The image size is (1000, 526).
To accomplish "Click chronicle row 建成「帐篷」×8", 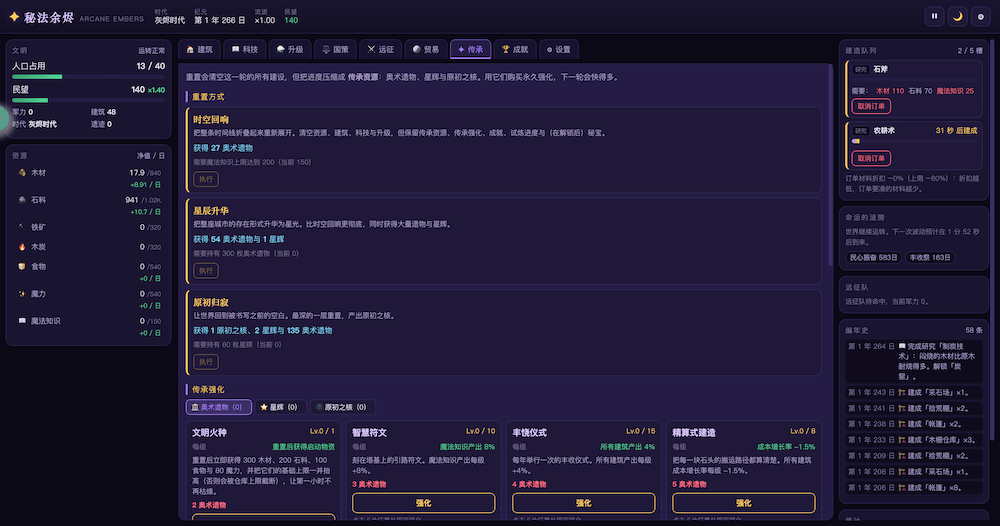I will pos(914,488).
